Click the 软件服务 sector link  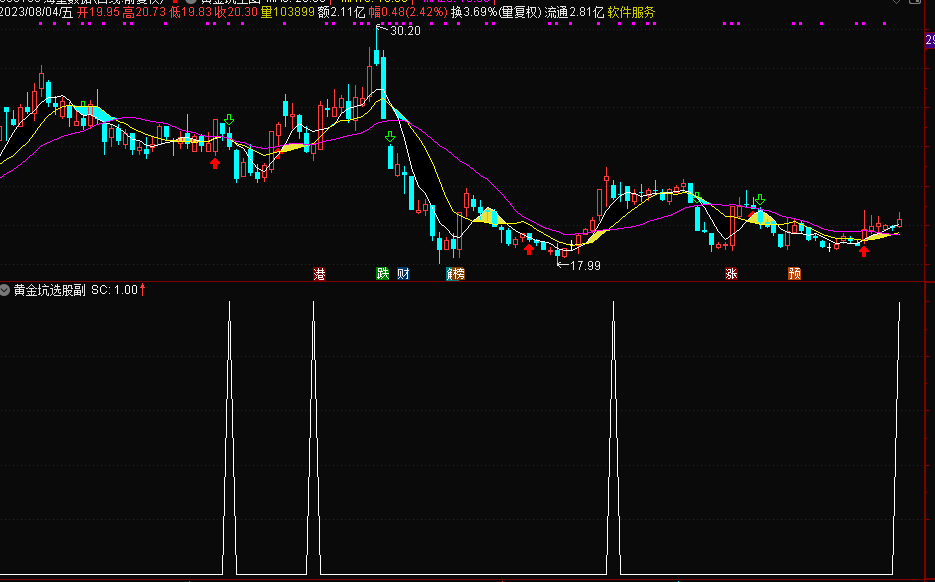point(631,12)
